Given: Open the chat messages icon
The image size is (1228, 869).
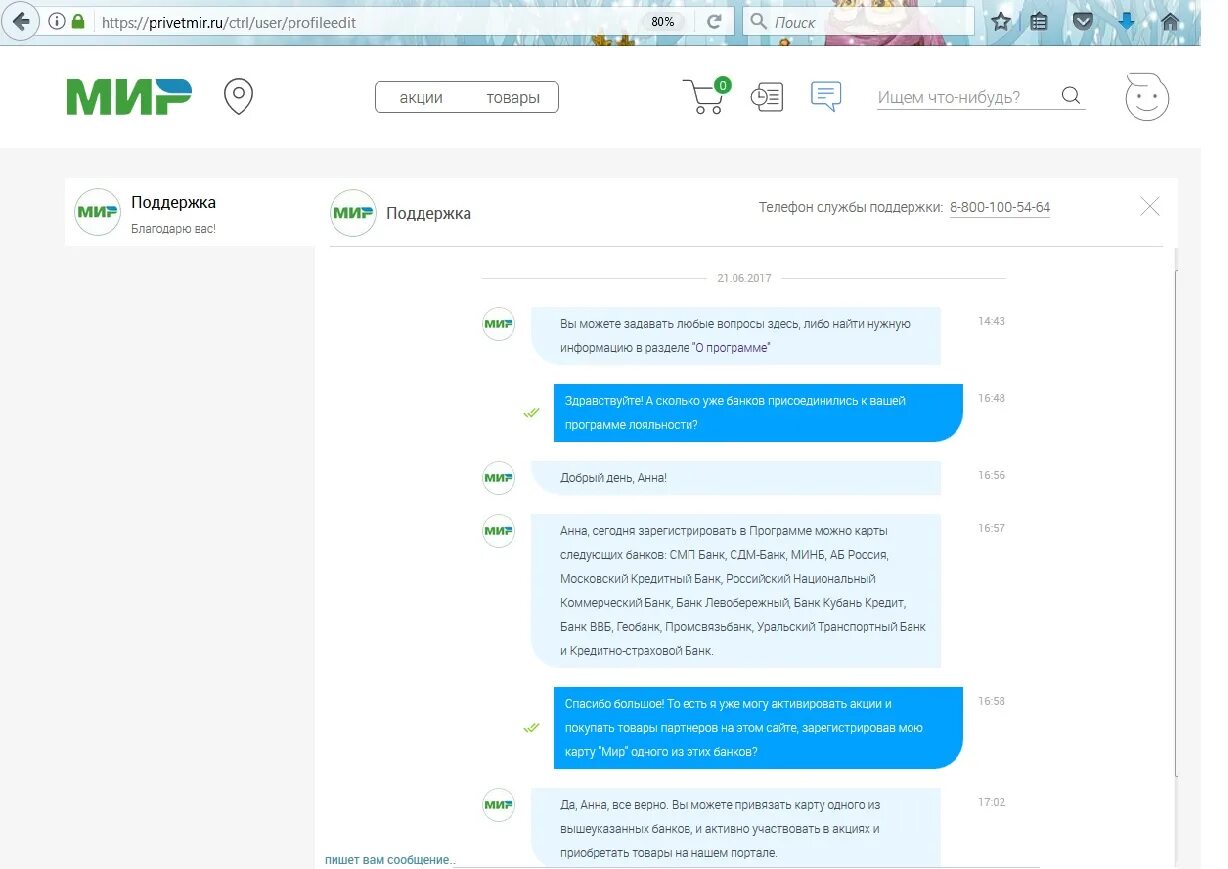Looking at the screenshot, I should [826, 96].
